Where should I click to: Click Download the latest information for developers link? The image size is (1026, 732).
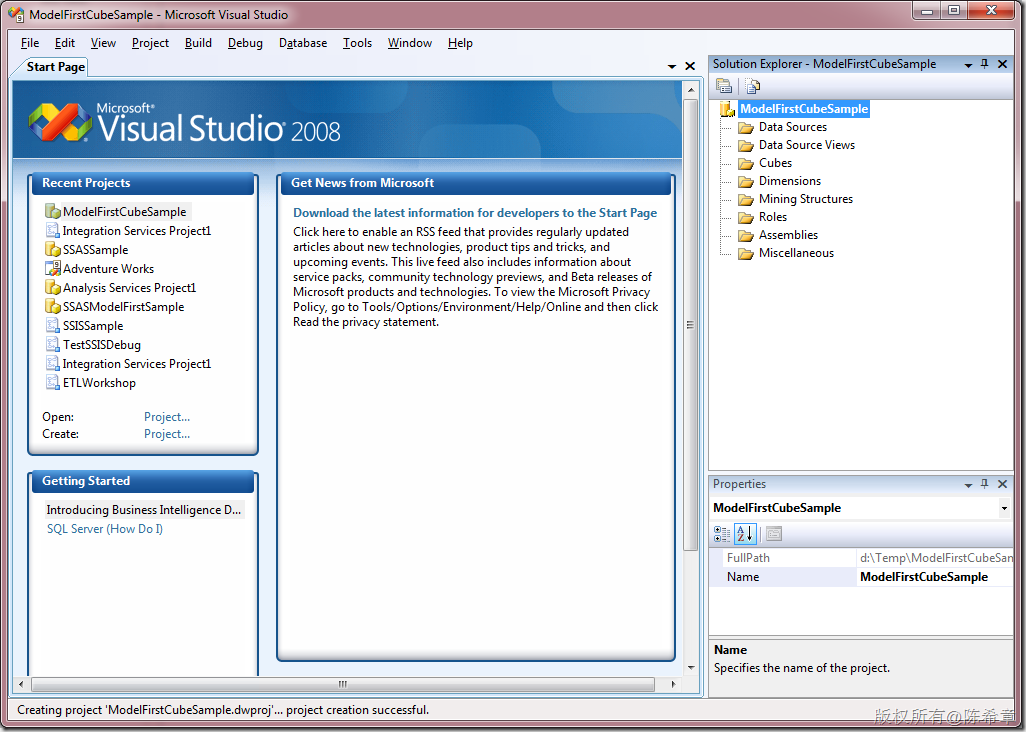point(475,213)
